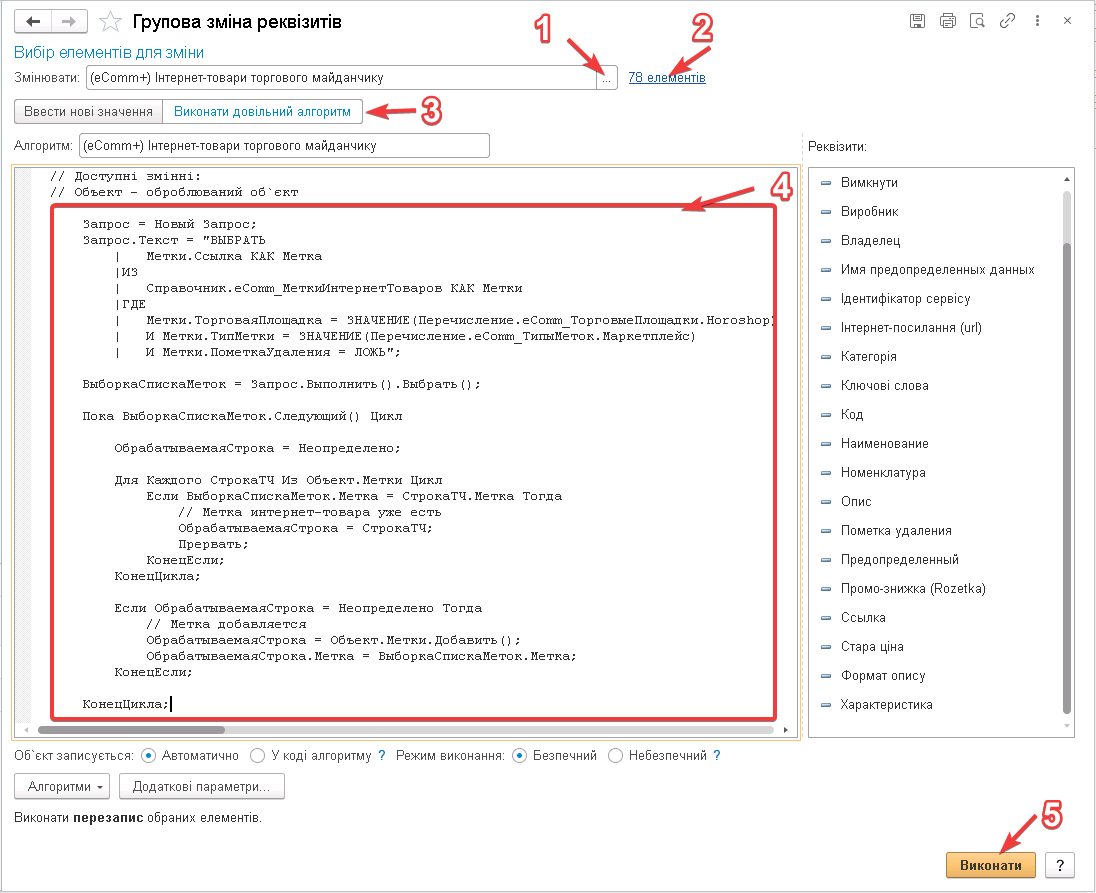Open the 'Алгоритми' dropdown button
The image size is (1096, 893).
(x=62, y=787)
